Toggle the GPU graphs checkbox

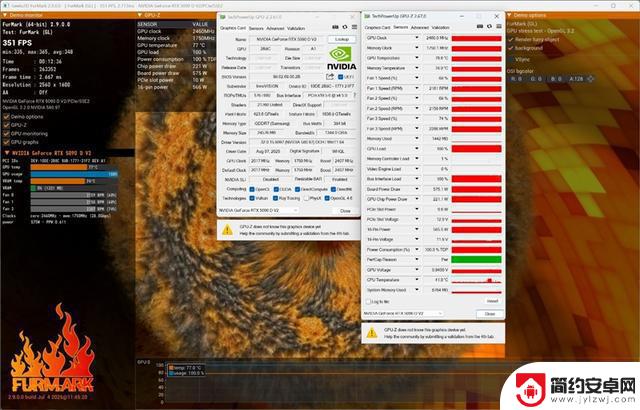tap(6, 142)
